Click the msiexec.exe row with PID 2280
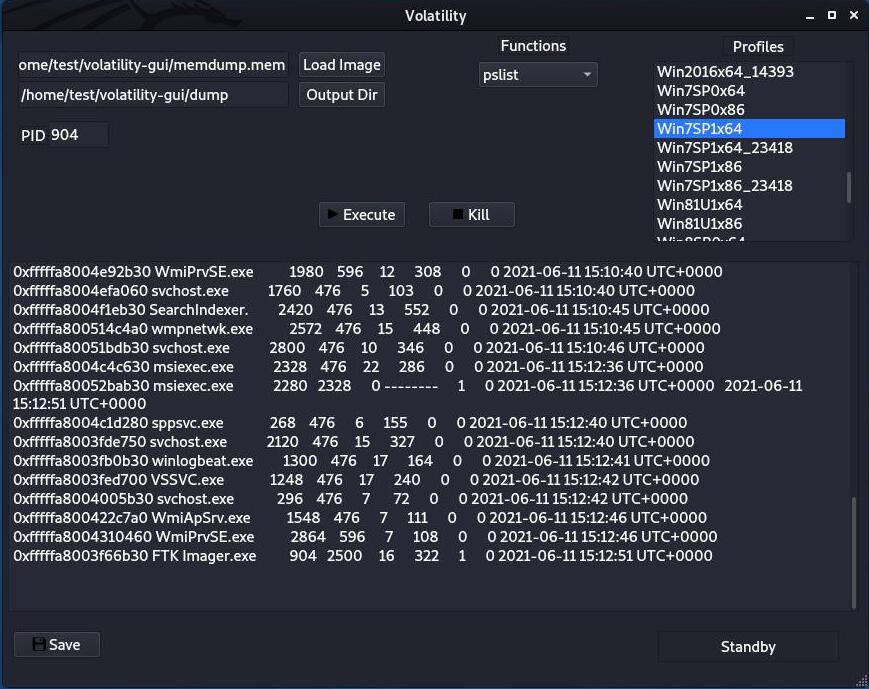This screenshot has width=869, height=689. [408, 394]
